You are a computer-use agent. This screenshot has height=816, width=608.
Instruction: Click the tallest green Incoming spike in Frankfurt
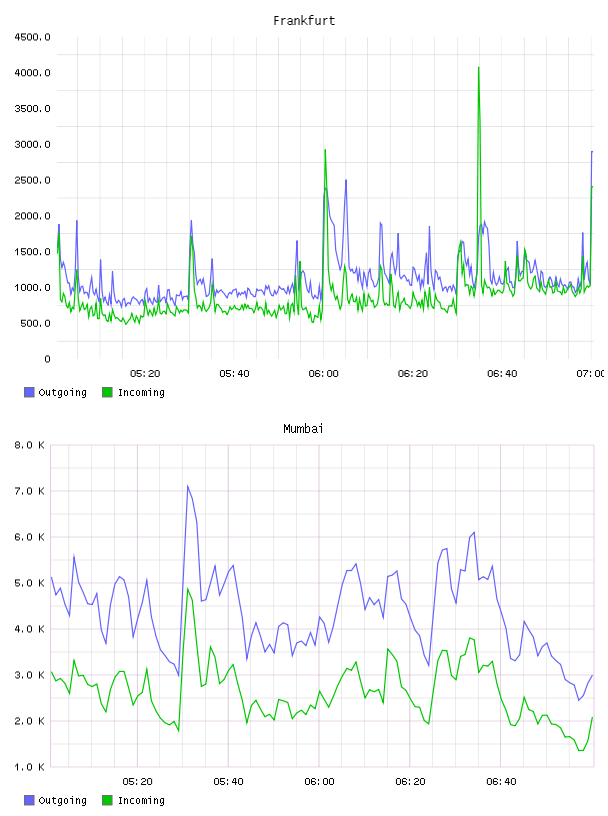coord(478,69)
